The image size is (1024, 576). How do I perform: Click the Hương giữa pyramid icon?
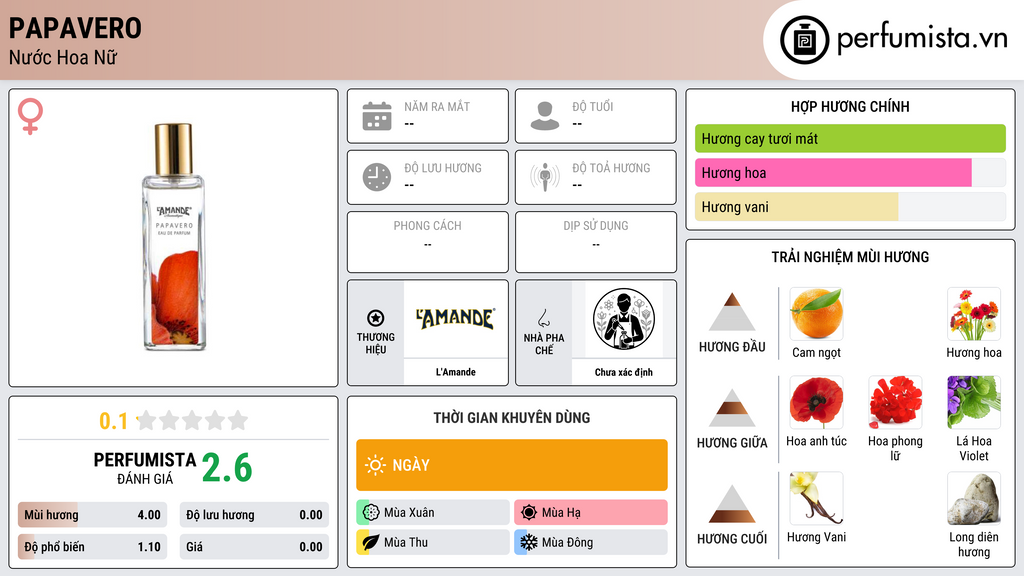click(x=732, y=408)
